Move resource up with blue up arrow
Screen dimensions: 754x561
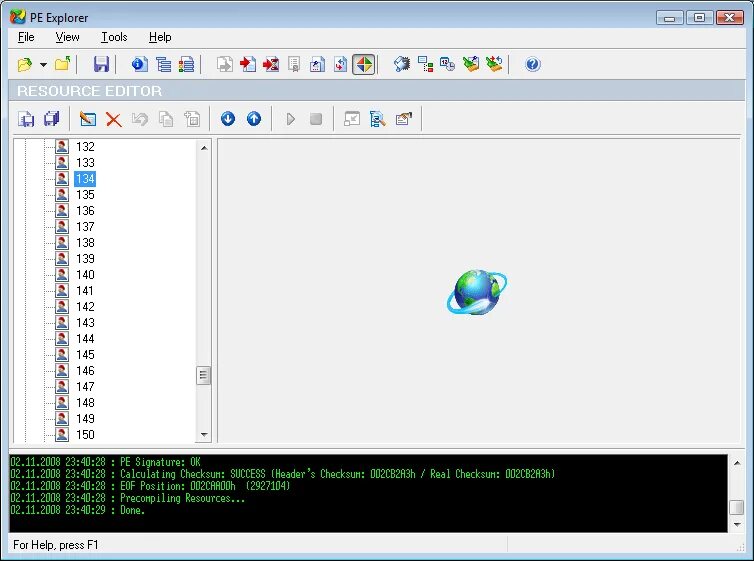tap(254, 119)
